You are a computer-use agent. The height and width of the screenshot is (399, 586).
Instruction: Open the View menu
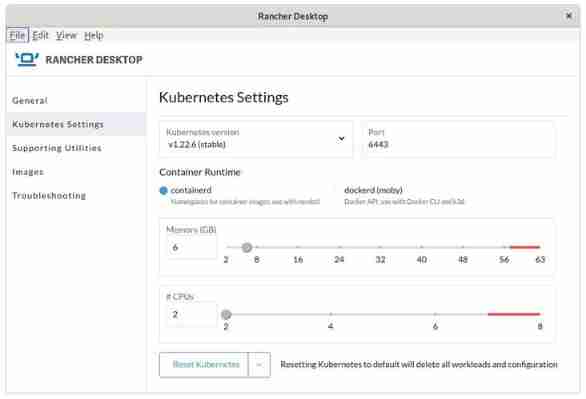[x=66, y=35]
